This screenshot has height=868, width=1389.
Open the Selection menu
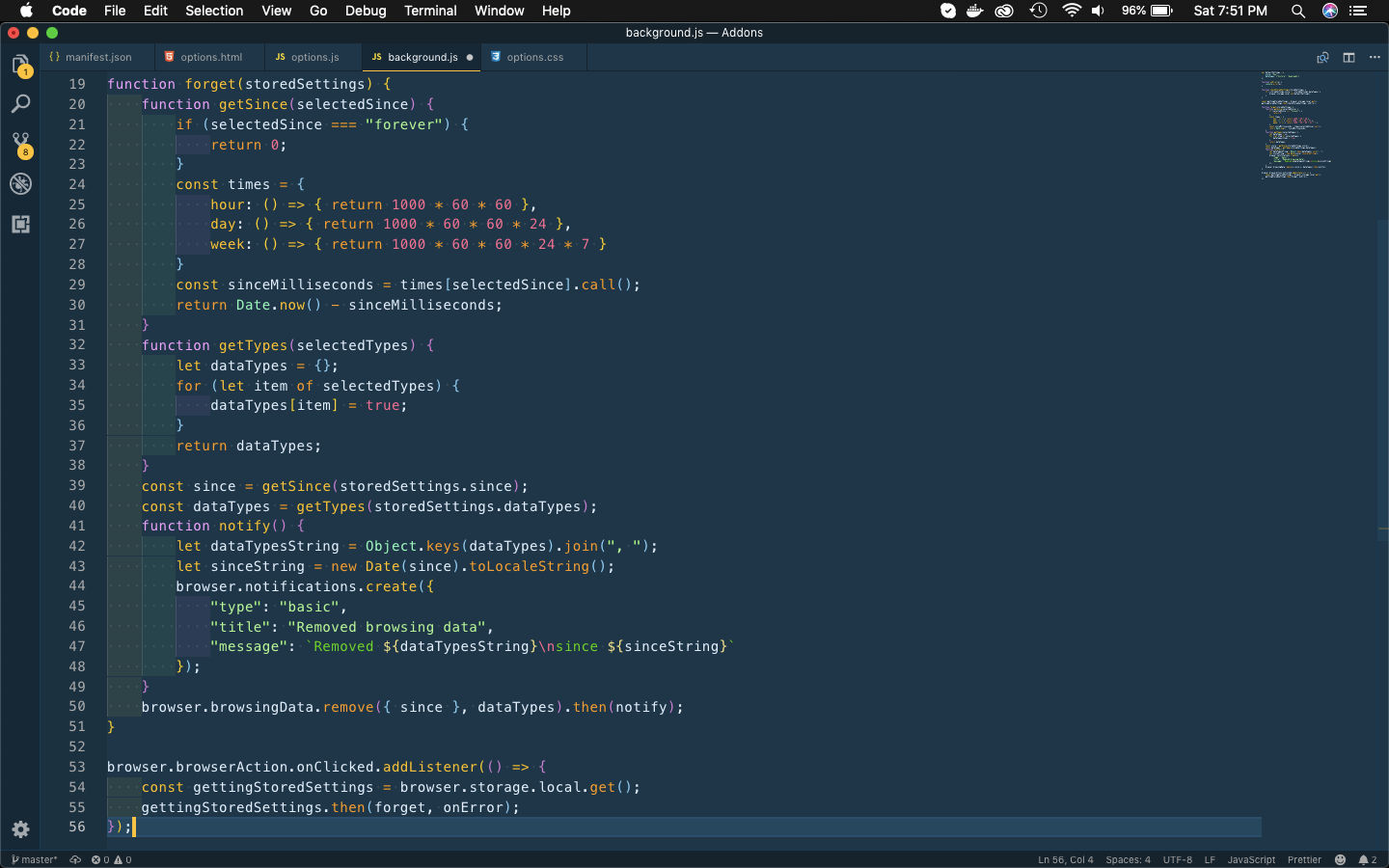[214, 11]
